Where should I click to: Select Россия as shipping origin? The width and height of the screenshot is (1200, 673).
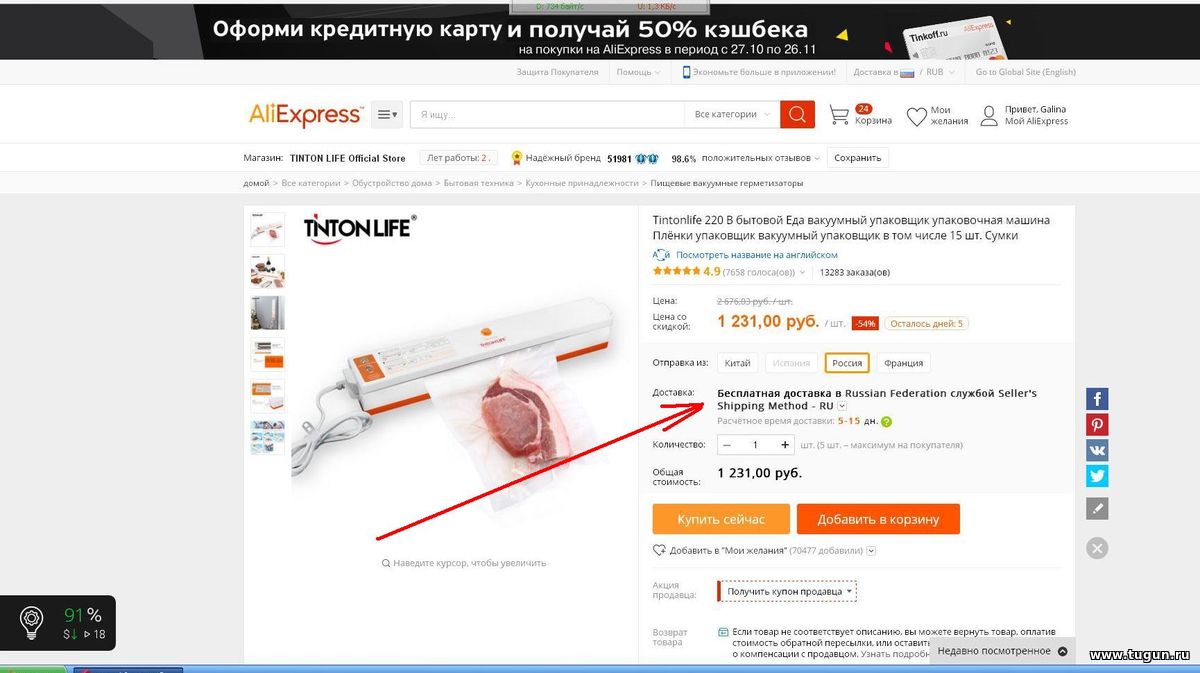(x=847, y=363)
